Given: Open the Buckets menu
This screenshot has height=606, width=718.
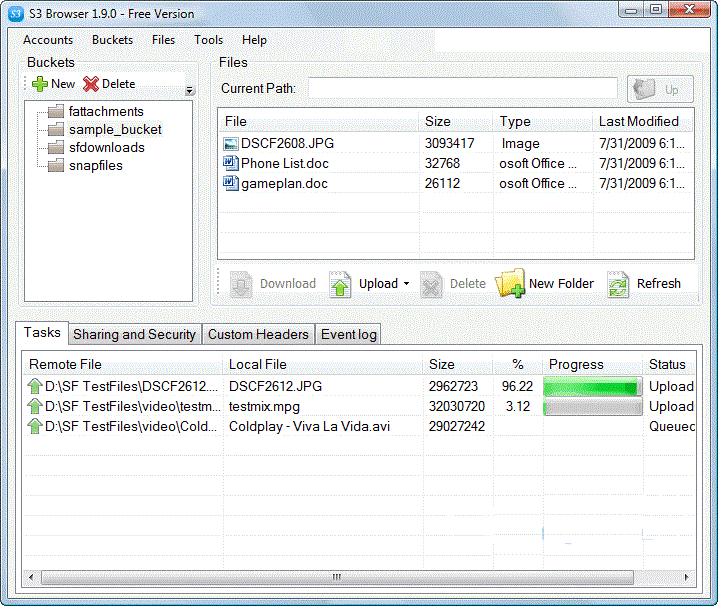Looking at the screenshot, I should (x=112, y=40).
